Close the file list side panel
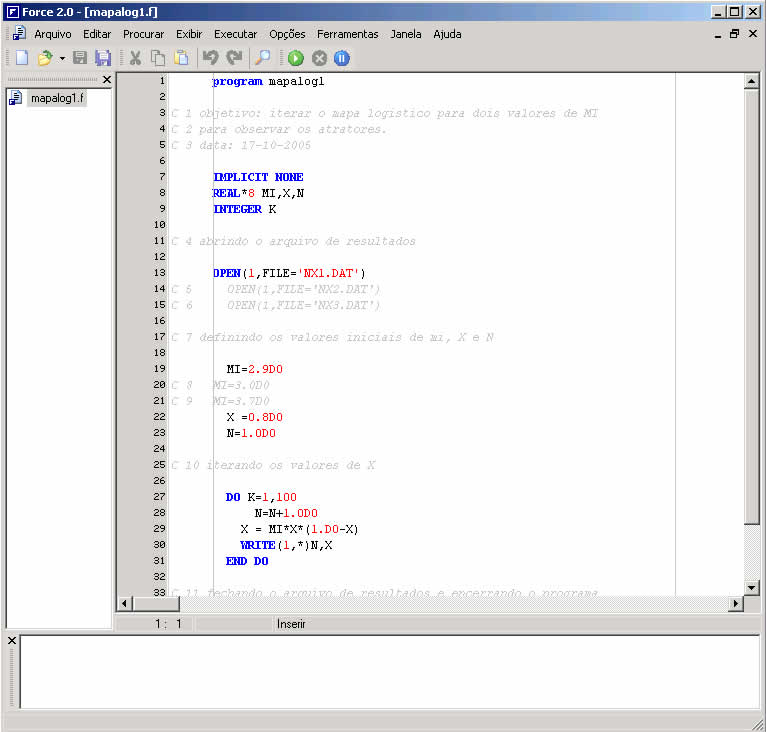The width and height of the screenshot is (766, 732). tap(107, 79)
